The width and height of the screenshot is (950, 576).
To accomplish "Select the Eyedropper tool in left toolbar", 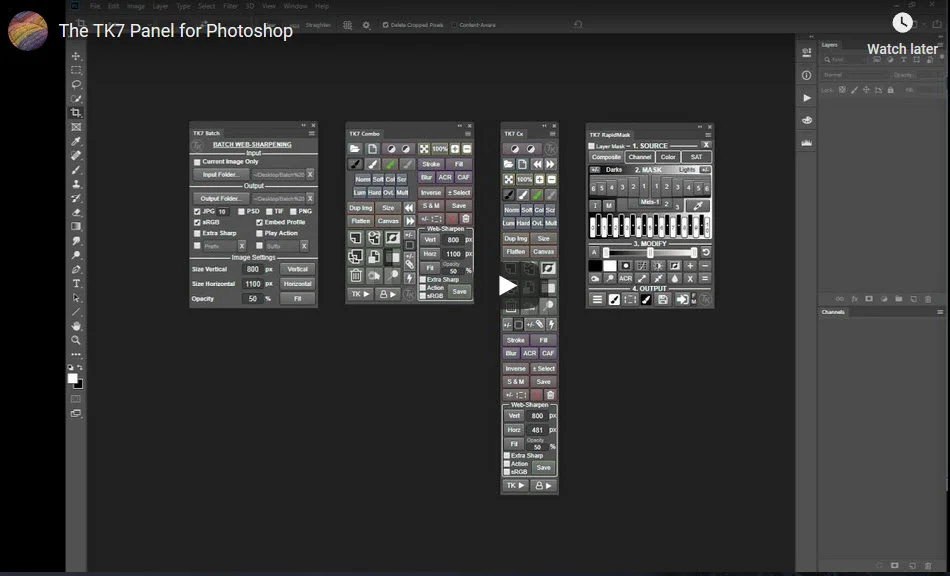I will (x=76, y=141).
